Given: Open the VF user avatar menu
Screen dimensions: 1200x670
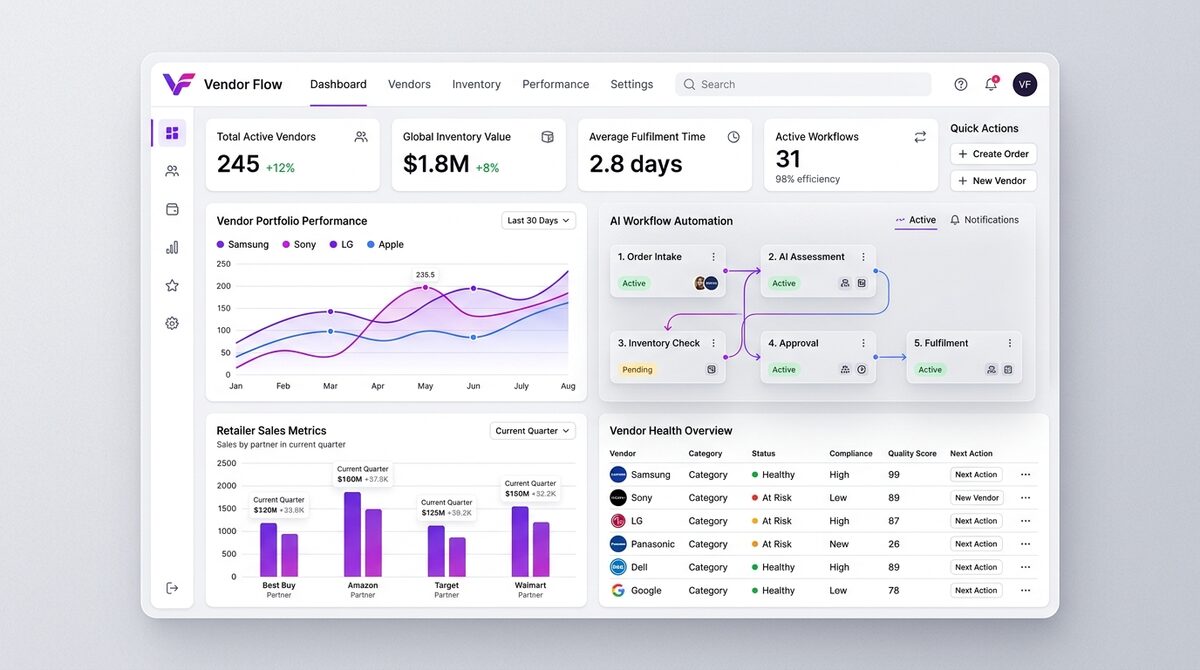Looking at the screenshot, I should point(1024,84).
